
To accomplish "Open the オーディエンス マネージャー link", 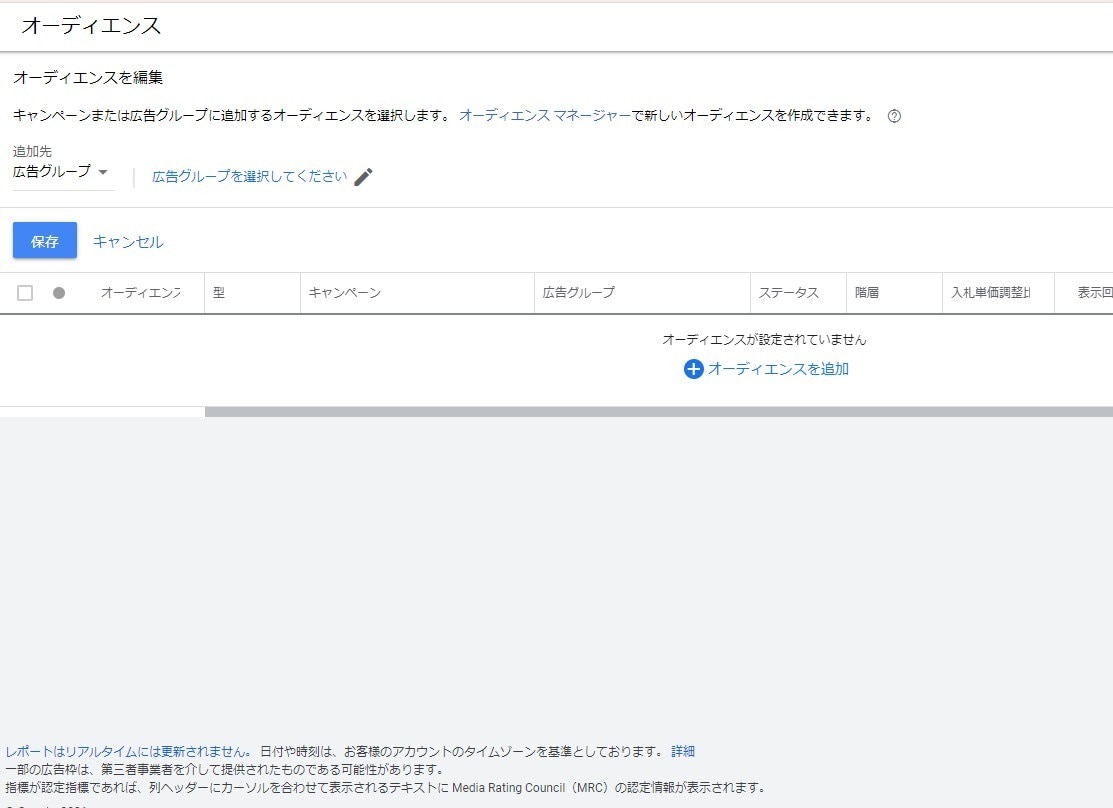I will [545, 115].
